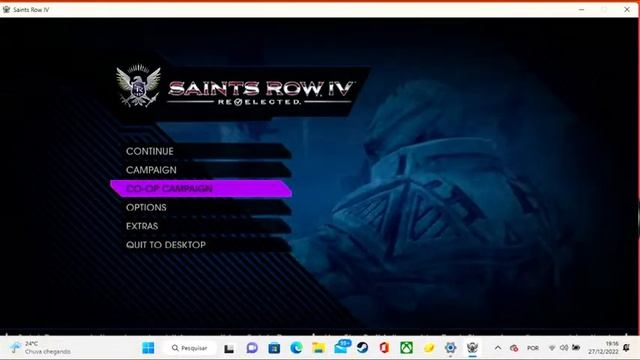
Task: Click the Saints Row IV title bar icon
Action: [x=6, y=9]
